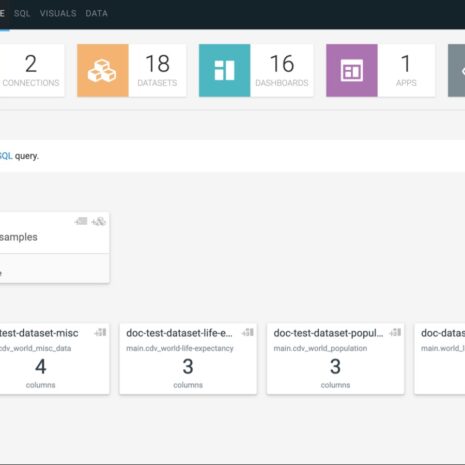Click the teal Dashboards icon
Viewport: 465px width, 465px height.
[225, 70]
